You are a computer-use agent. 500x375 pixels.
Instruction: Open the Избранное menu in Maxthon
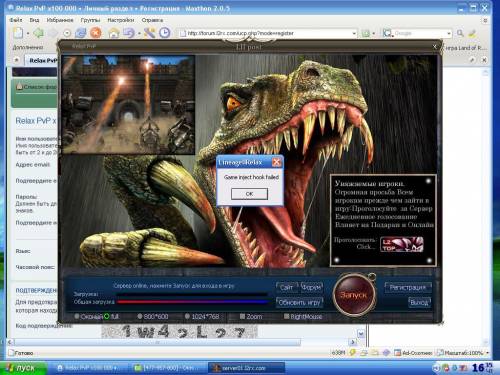[60, 20]
